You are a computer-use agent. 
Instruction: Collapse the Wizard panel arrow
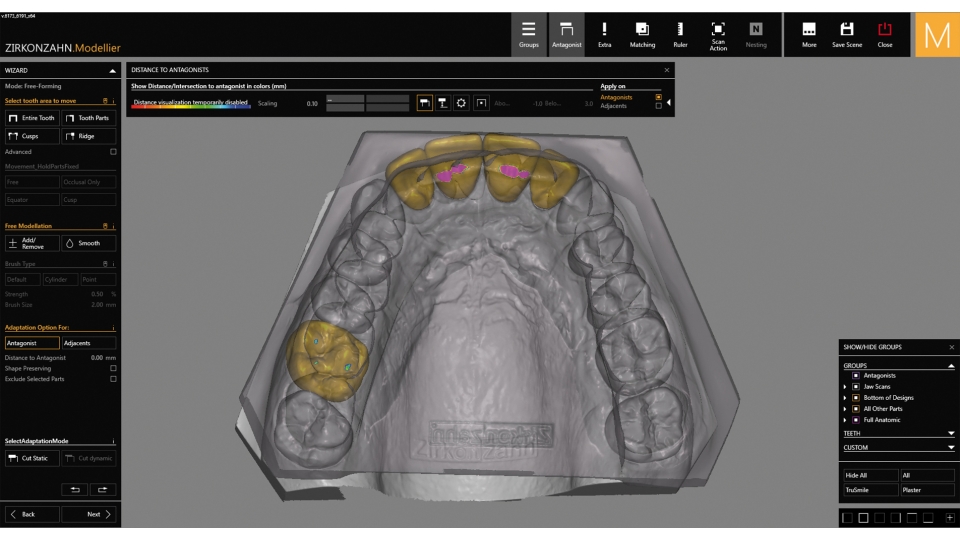[112, 70]
